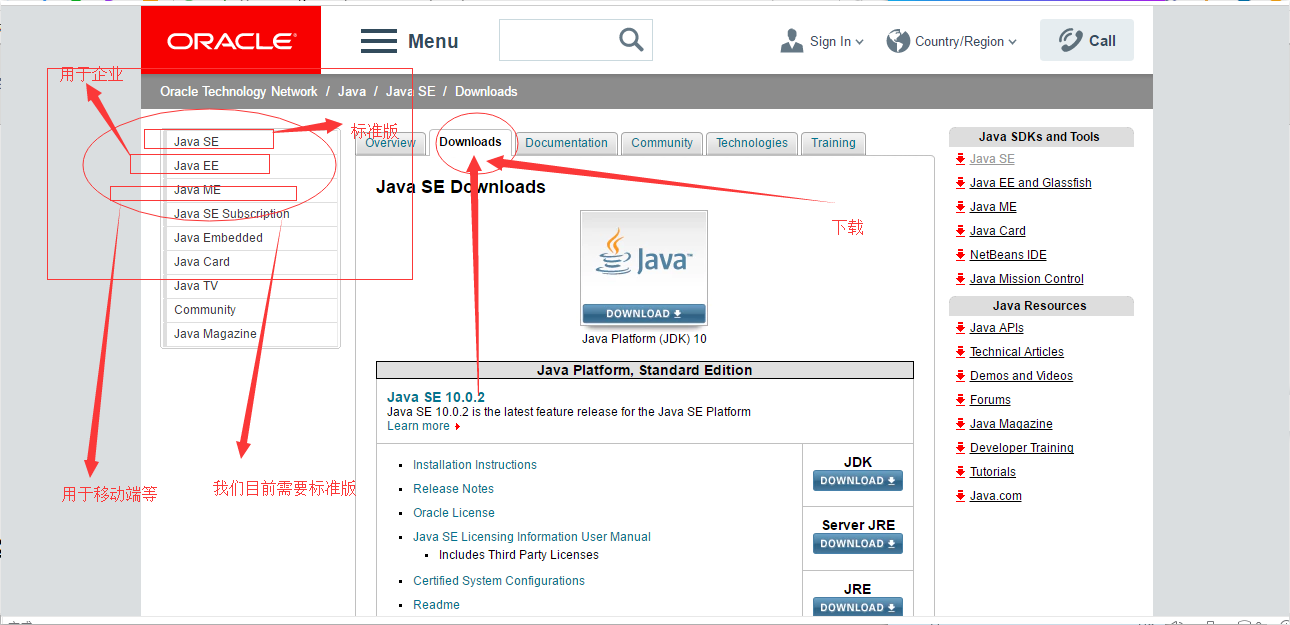Open the Oracle License link
The width and height of the screenshot is (1290, 625).
[x=454, y=513]
